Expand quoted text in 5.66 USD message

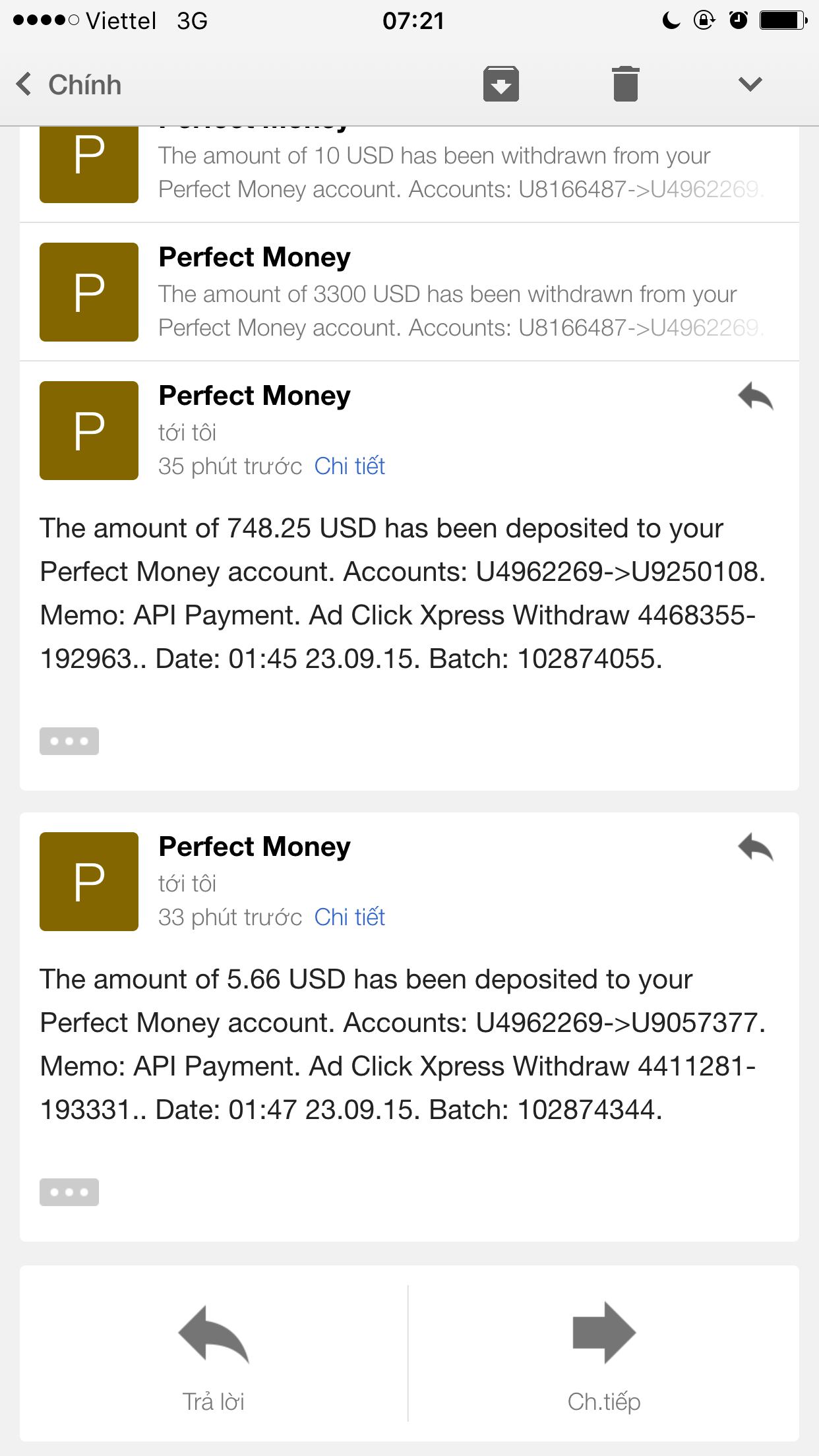coord(69,1192)
